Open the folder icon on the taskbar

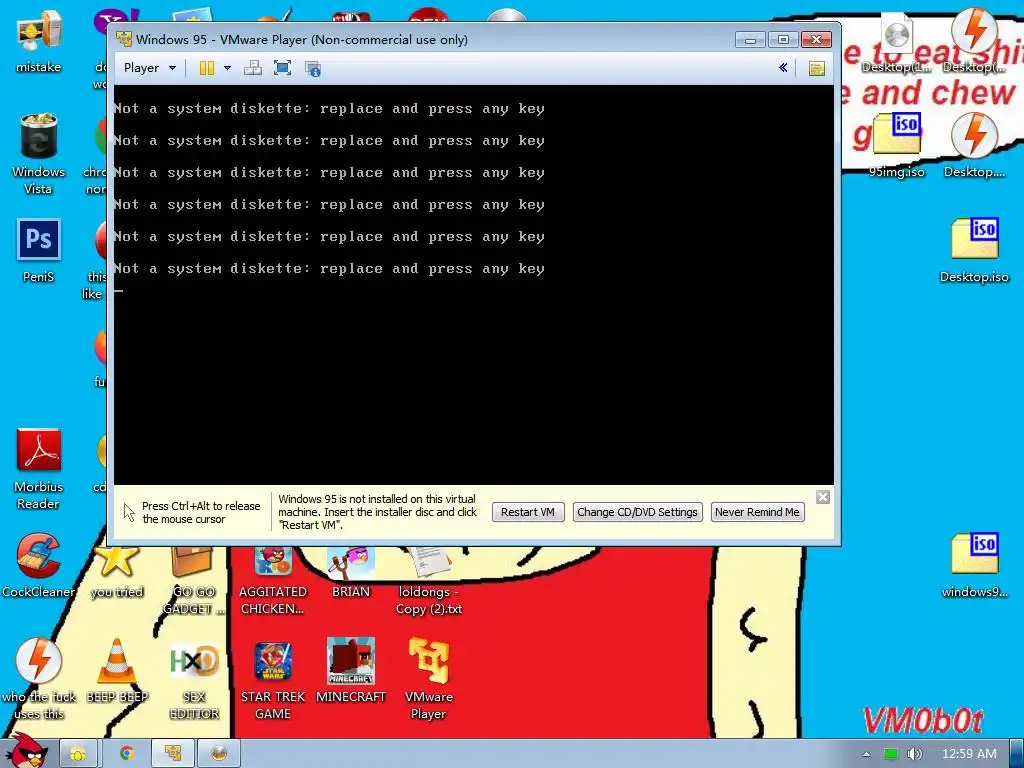[x=78, y=754]
